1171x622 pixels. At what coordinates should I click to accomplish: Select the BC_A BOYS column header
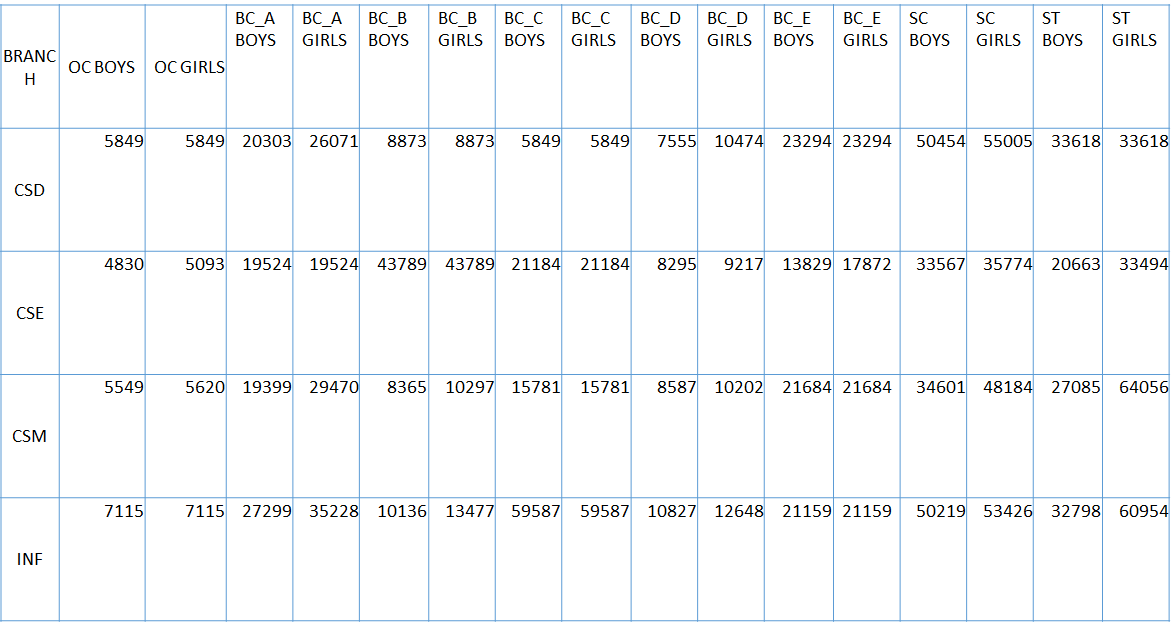point(260,67)
